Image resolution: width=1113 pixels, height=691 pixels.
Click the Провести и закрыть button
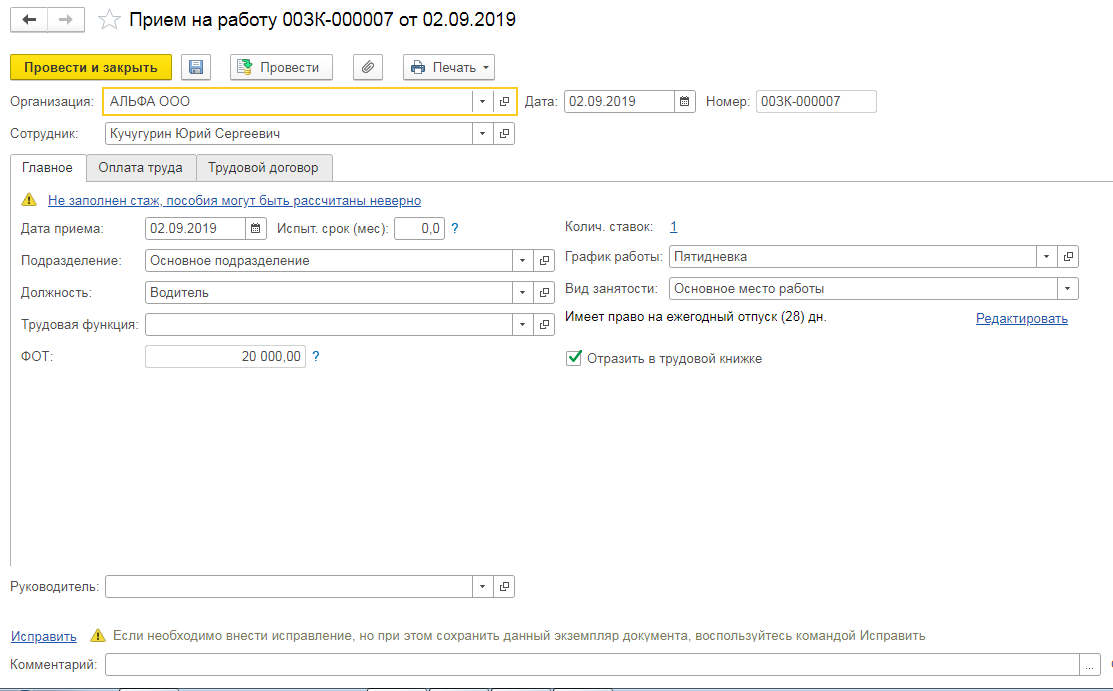click(91, 67)
